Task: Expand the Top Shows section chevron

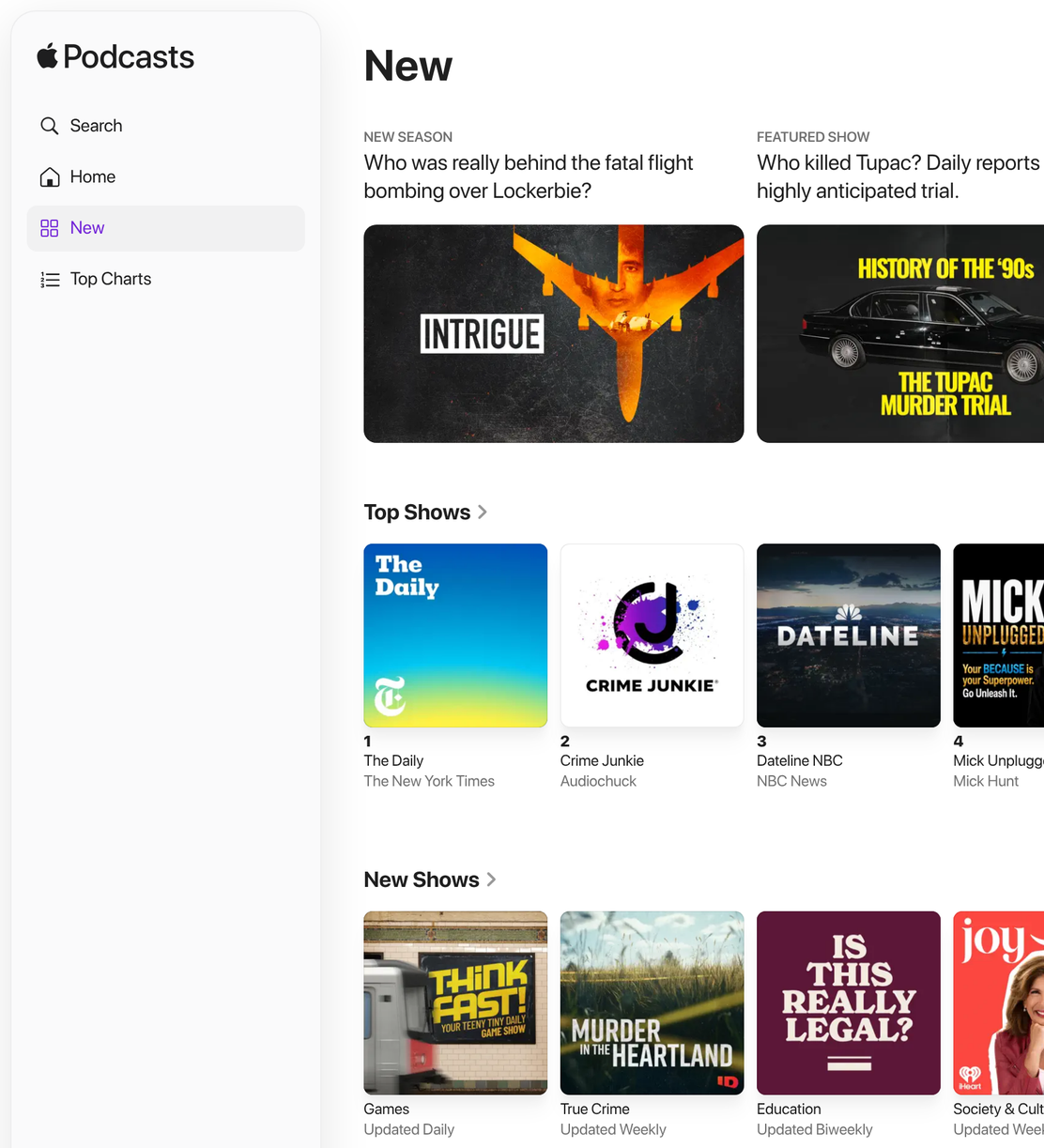Action: pos(483,513)
